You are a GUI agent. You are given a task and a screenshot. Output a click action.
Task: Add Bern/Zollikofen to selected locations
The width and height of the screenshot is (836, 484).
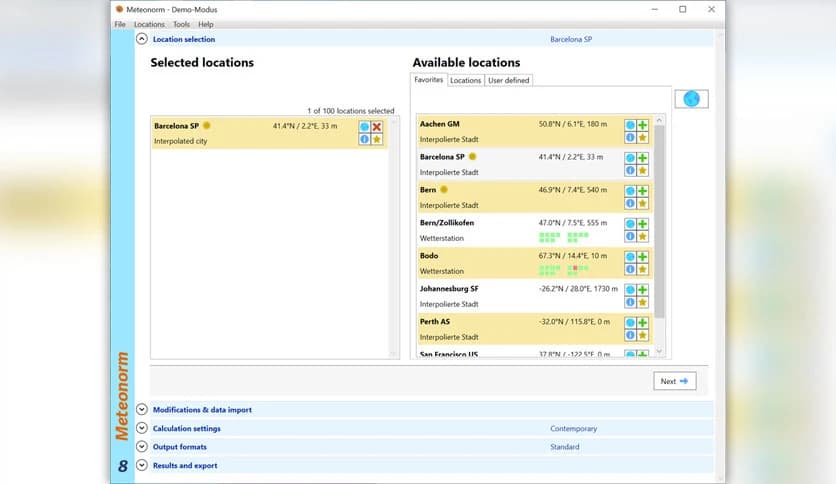642,224
